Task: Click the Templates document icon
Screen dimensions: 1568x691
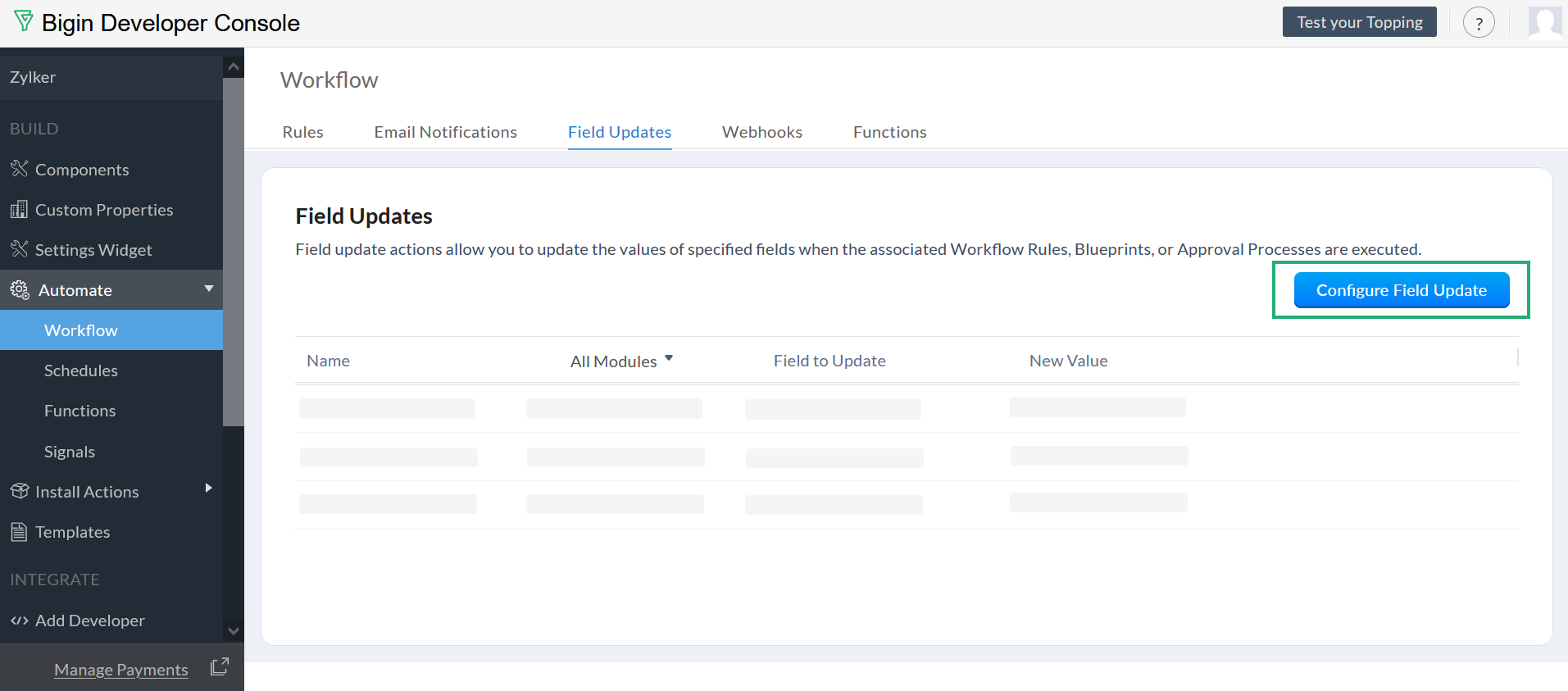Action: point(19,532)
